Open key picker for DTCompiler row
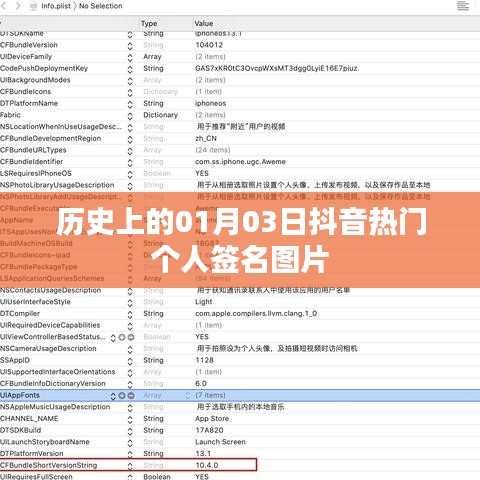Screen dimensions: 480x480 (130, 314)
